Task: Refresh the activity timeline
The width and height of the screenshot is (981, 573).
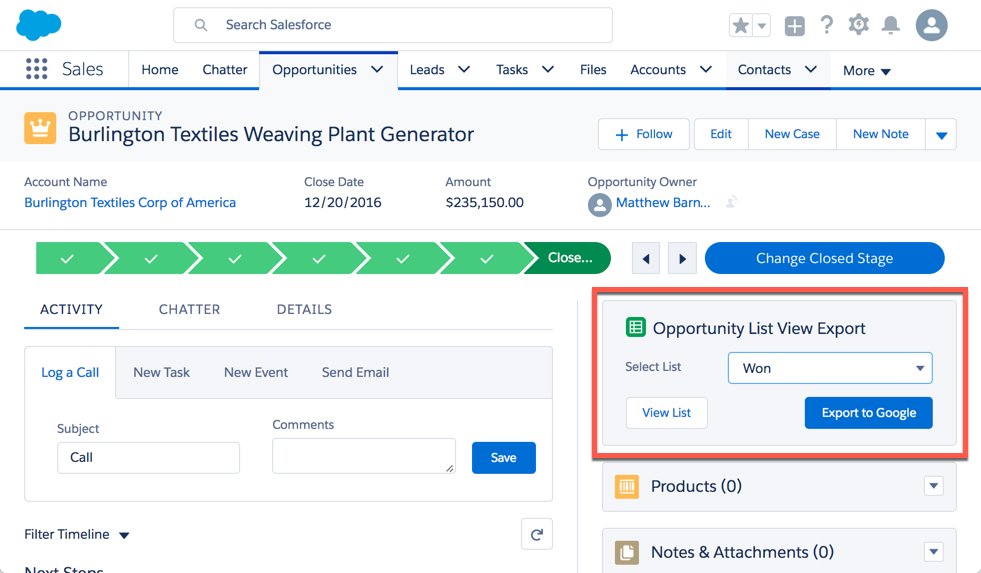Action: (537, 534)
